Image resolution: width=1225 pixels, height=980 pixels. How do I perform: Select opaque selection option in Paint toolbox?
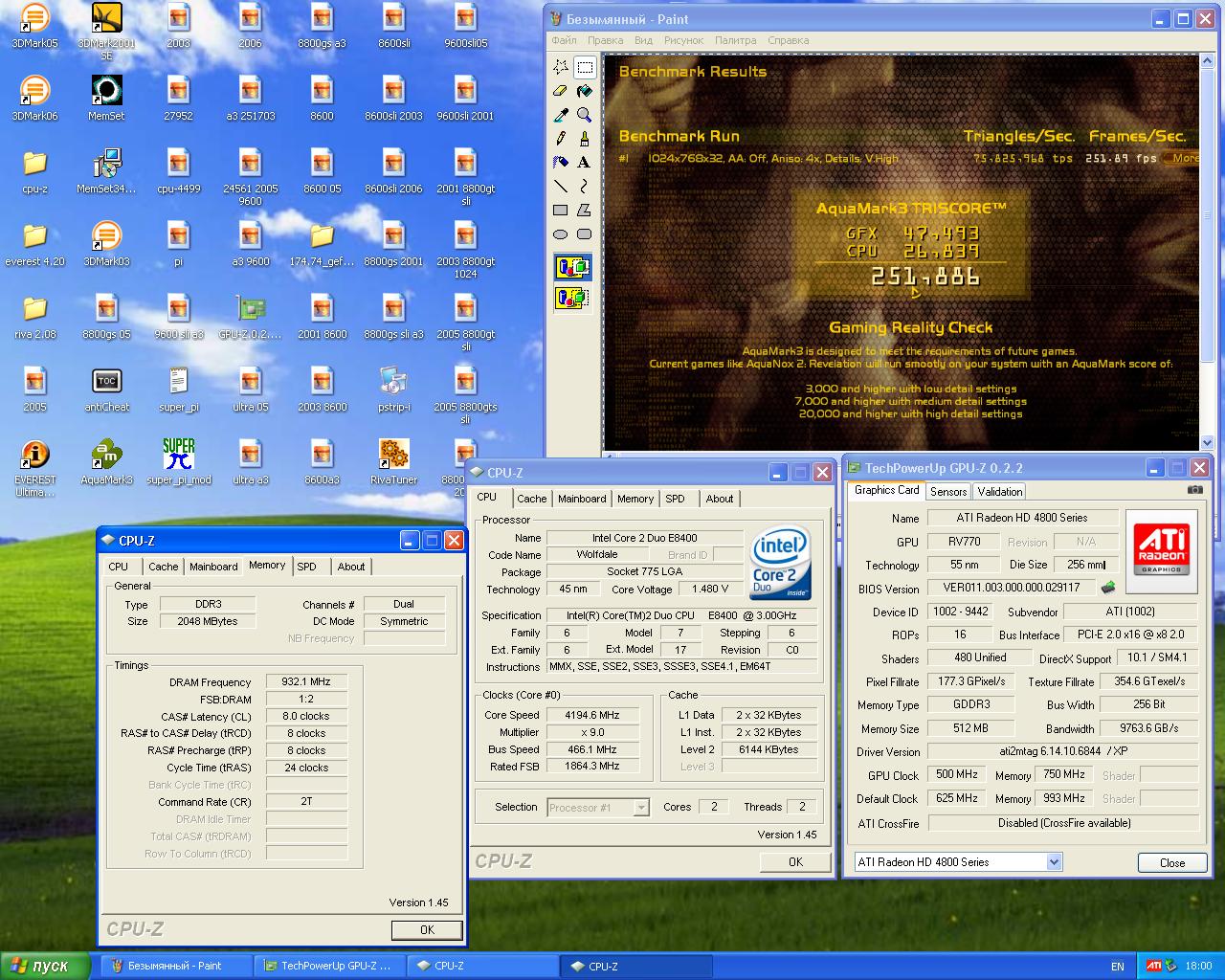pos(572,267)
